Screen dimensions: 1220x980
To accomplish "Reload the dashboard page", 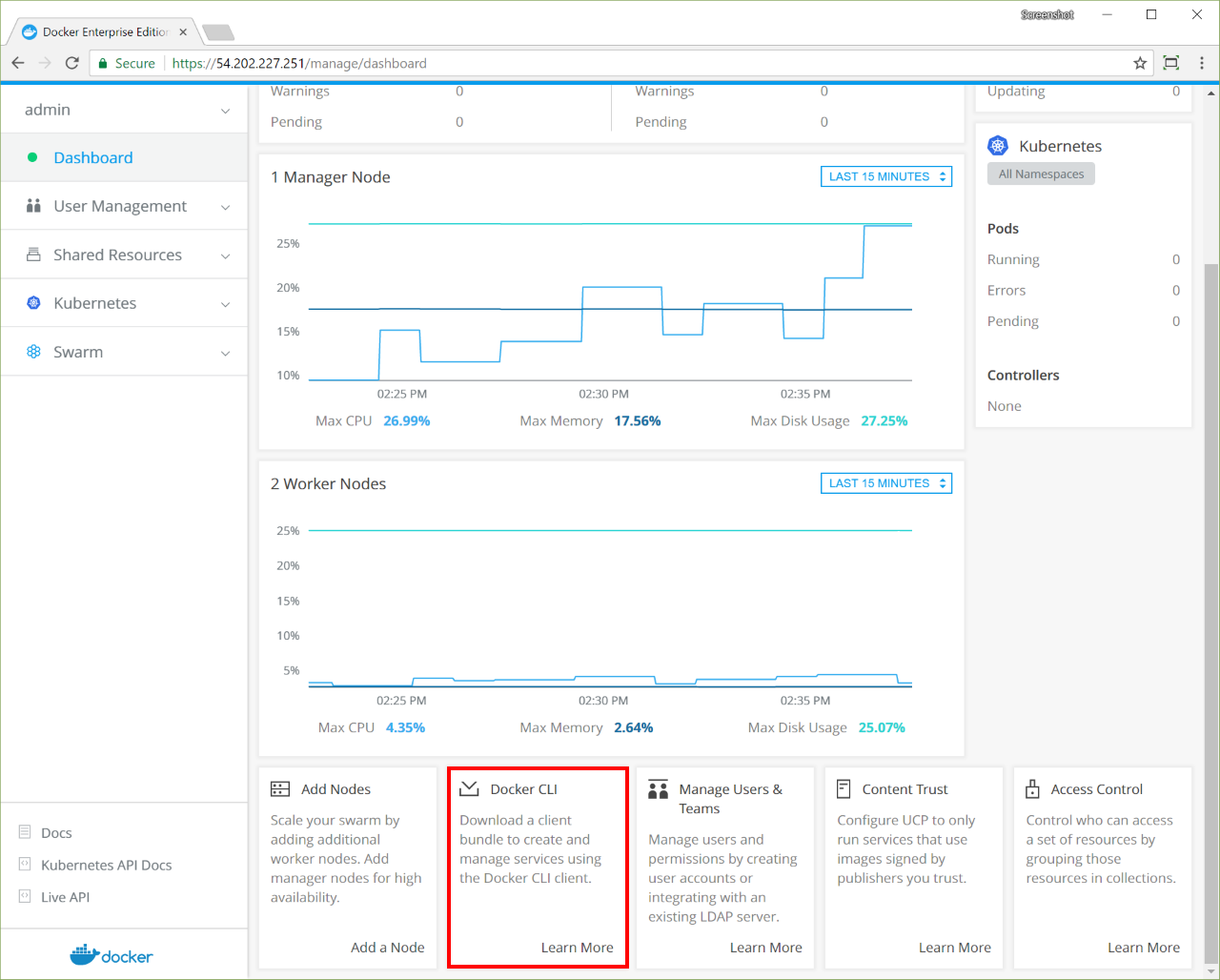I will click(x=71, y=63).
